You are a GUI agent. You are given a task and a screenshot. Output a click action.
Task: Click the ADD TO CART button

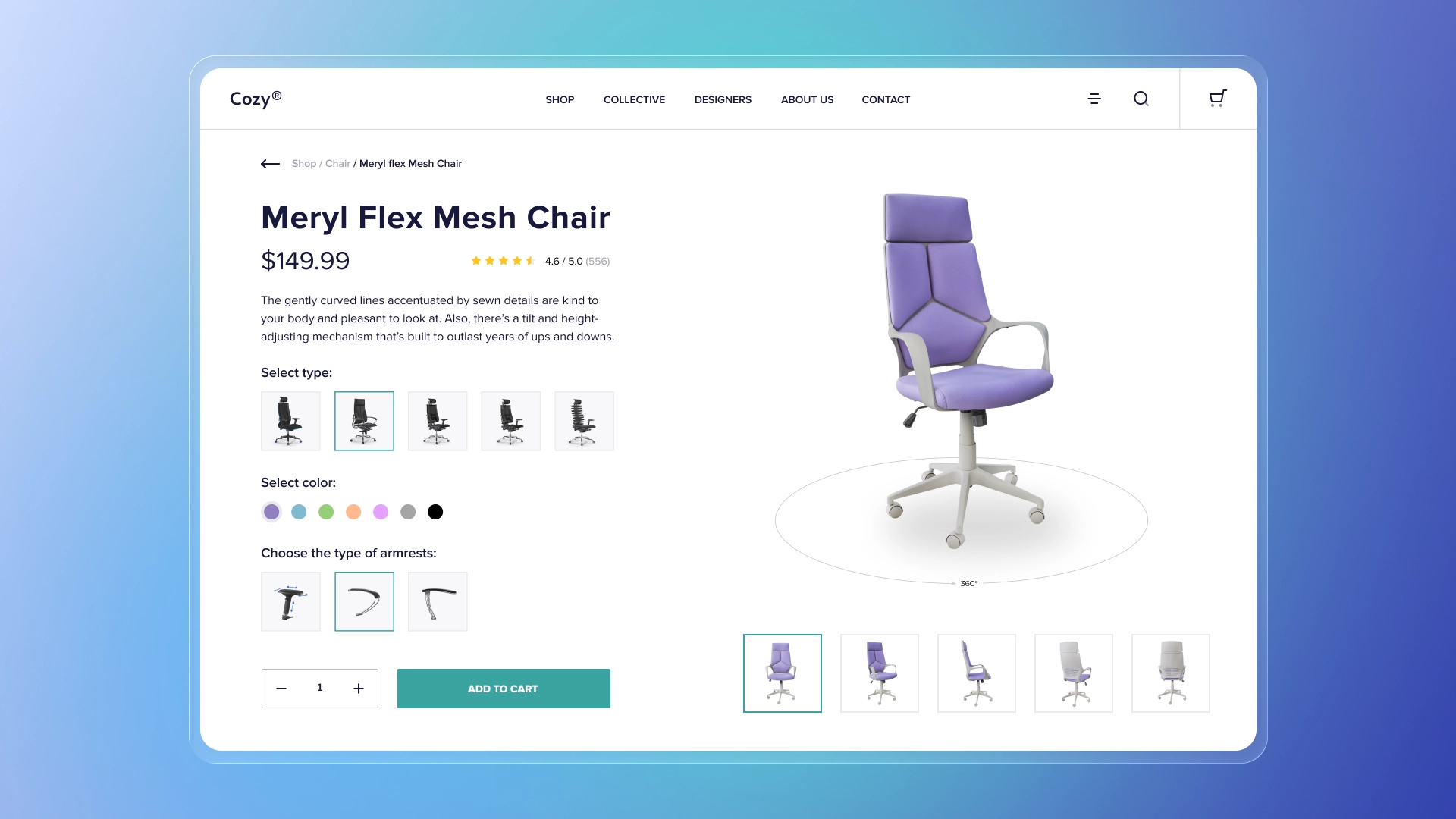(x=504, y=689)
